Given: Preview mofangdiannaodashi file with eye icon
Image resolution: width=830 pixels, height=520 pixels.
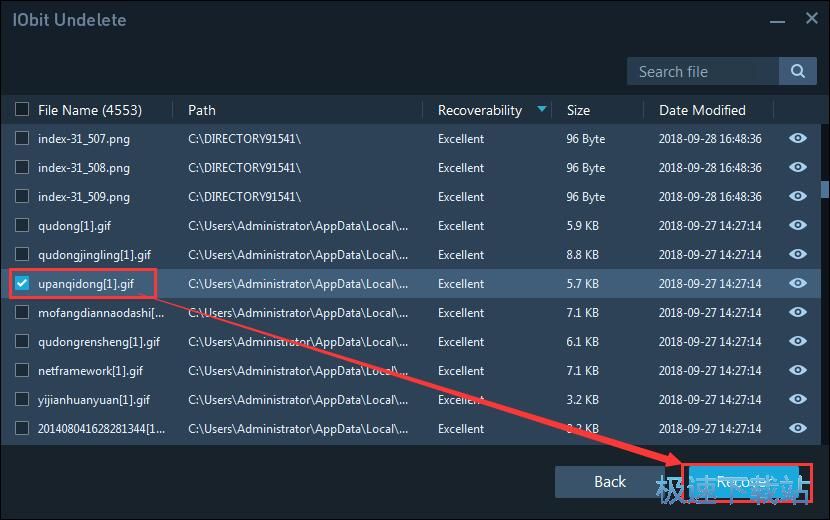Looking at the screenshot, I should [798, 313].
